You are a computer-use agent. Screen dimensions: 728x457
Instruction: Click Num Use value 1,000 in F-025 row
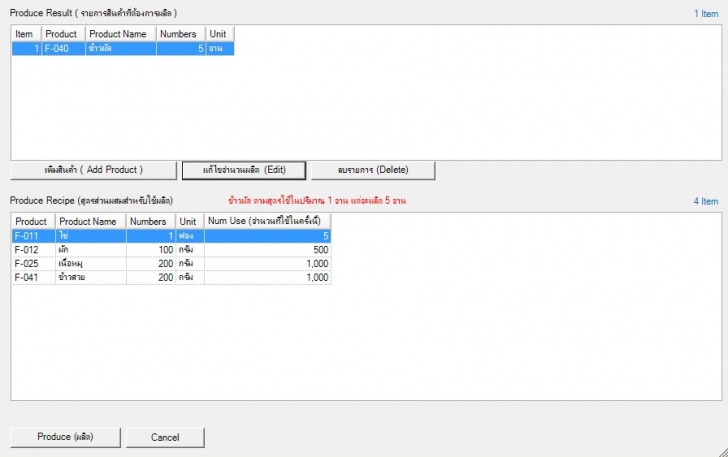click(267, 264)
